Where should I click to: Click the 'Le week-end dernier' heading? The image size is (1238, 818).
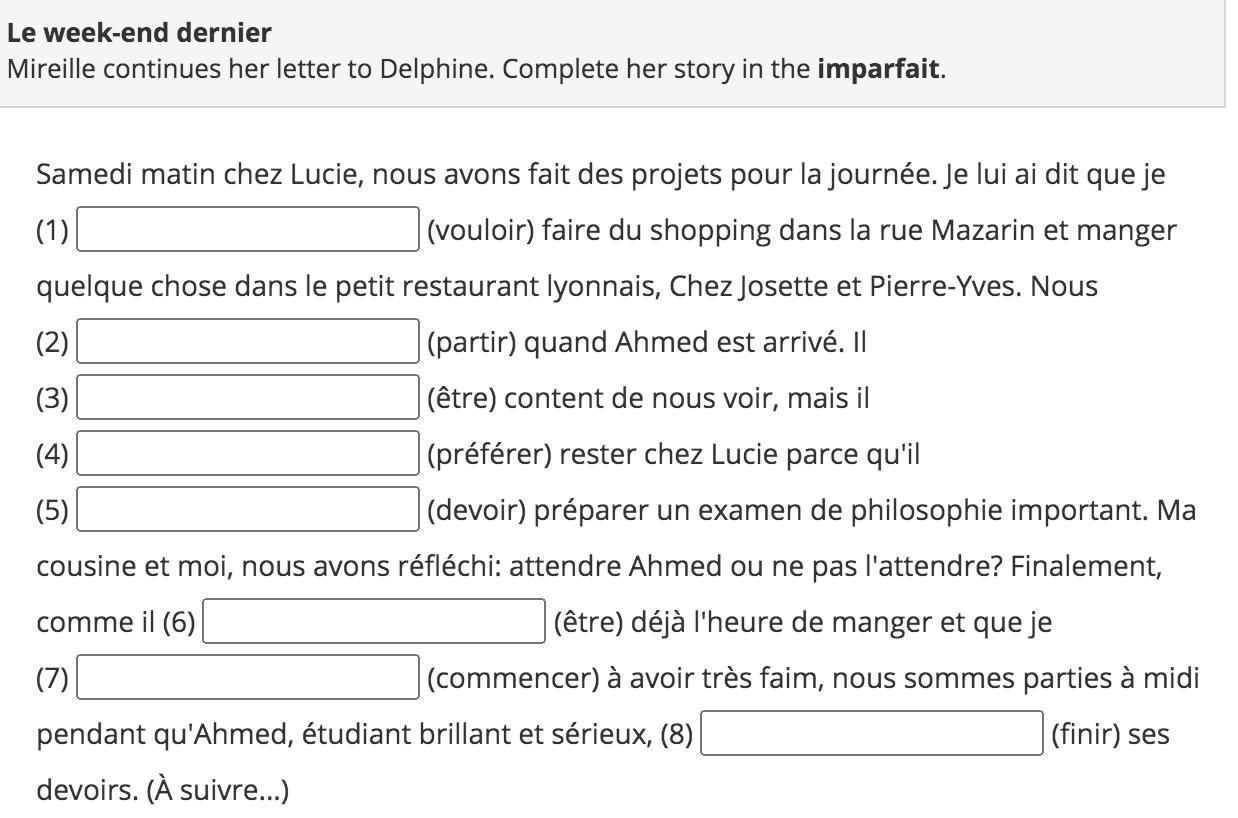[139, 33]
